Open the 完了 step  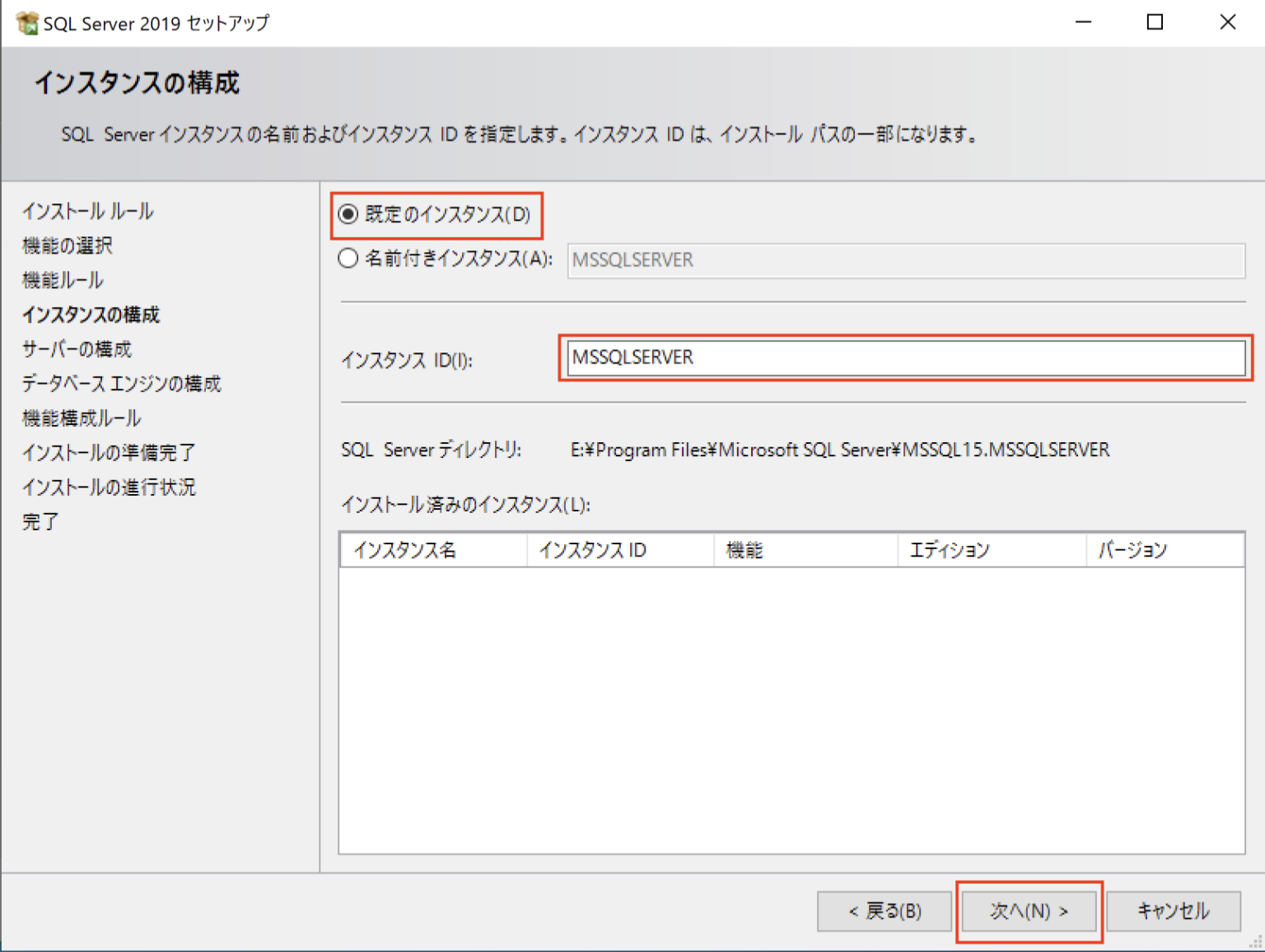click(39, 521)
